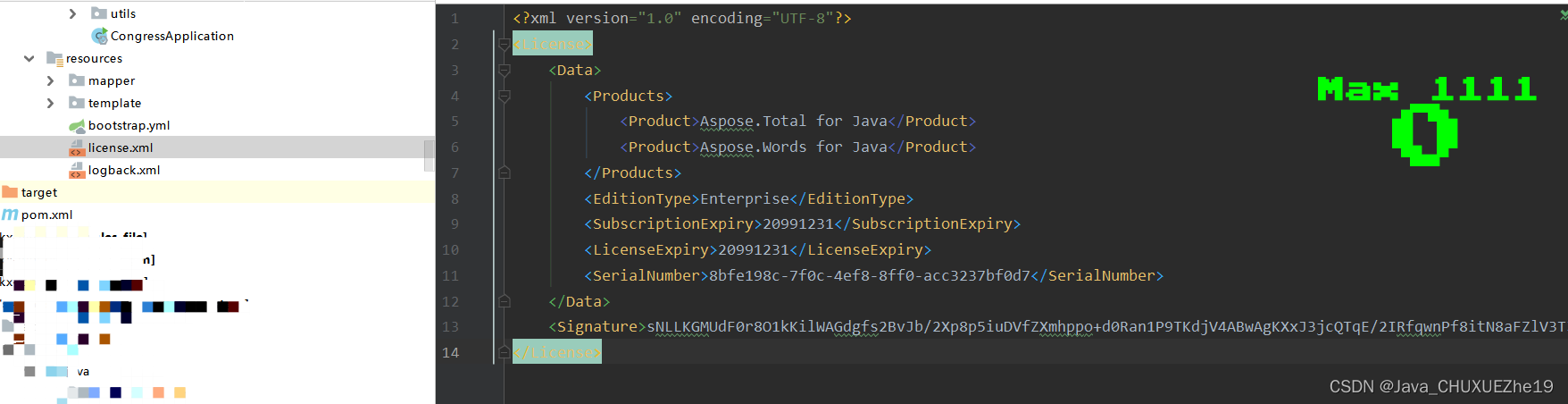Click fold end marker at line 7
This screenshot has height=404, width=1568.
point(504,173)
